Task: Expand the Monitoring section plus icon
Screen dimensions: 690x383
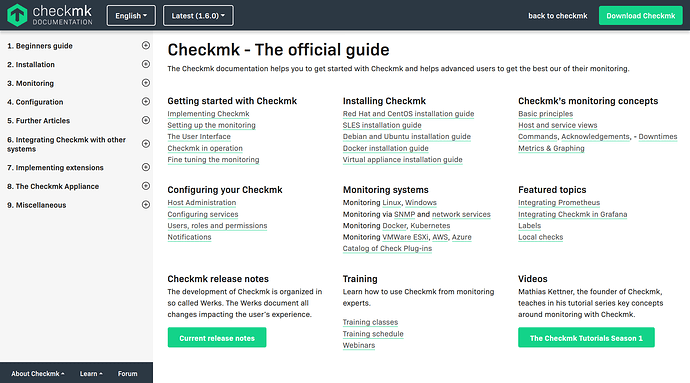Action: click(146, 83)
